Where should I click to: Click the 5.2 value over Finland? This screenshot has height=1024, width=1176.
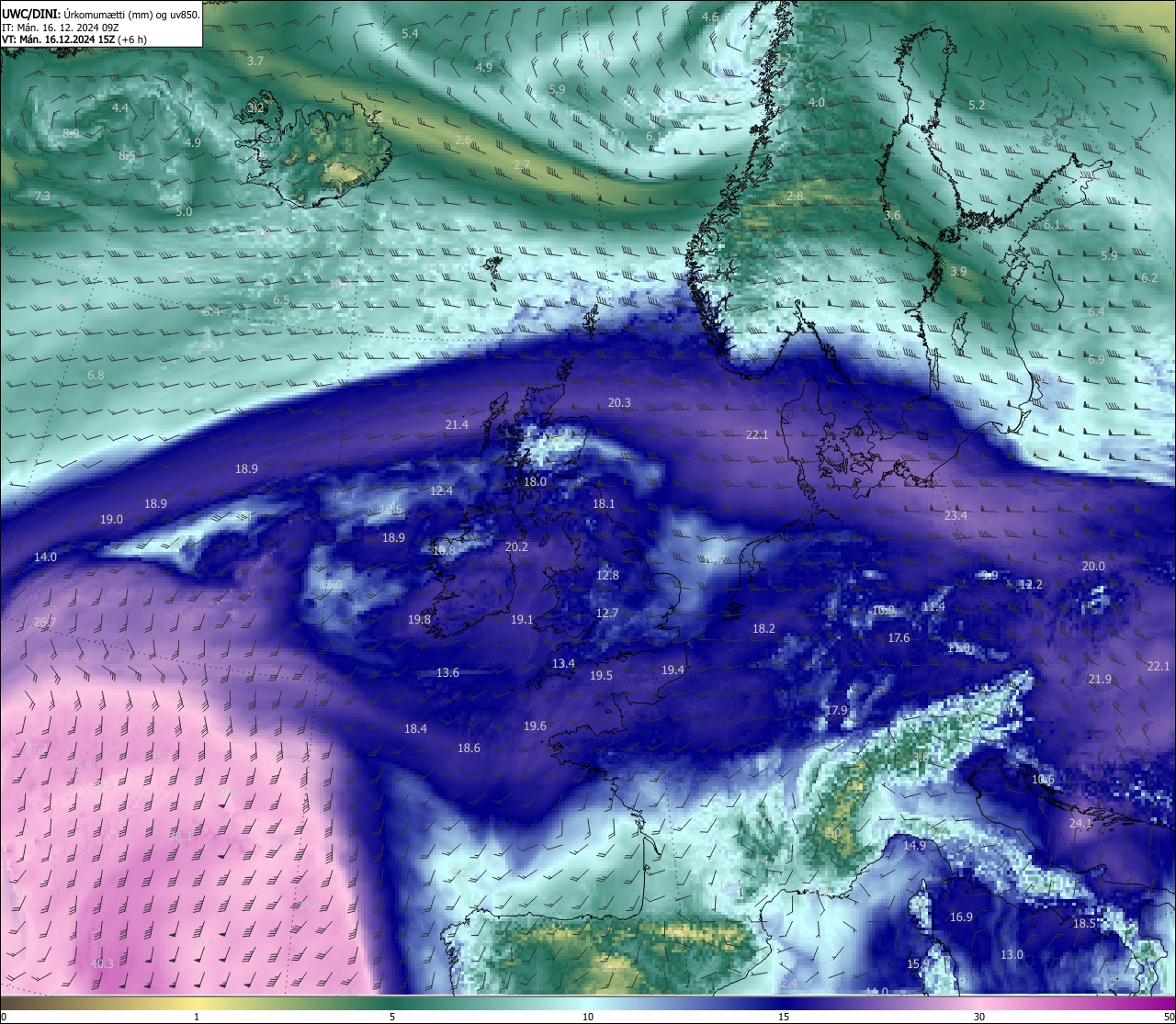[x=977, y=105]
